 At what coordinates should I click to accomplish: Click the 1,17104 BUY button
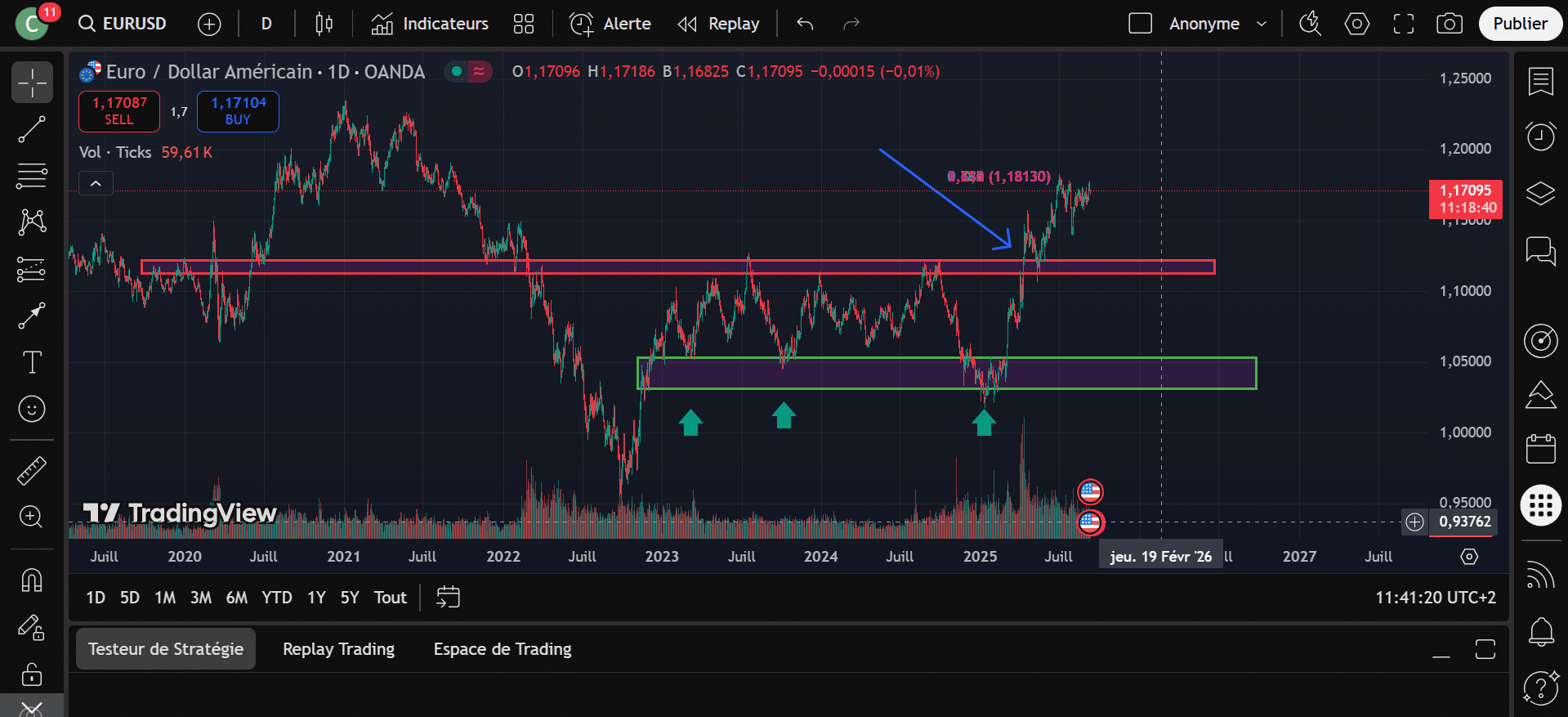tap(238, 111)
